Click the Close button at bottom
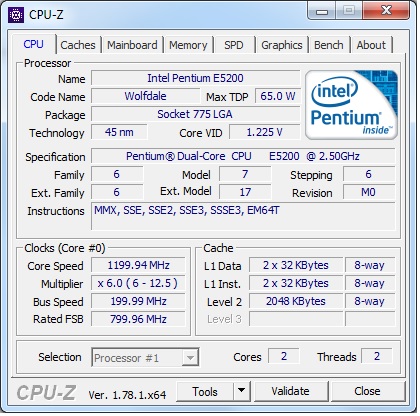This screenshot has height=416, width=420. point(367,391)
